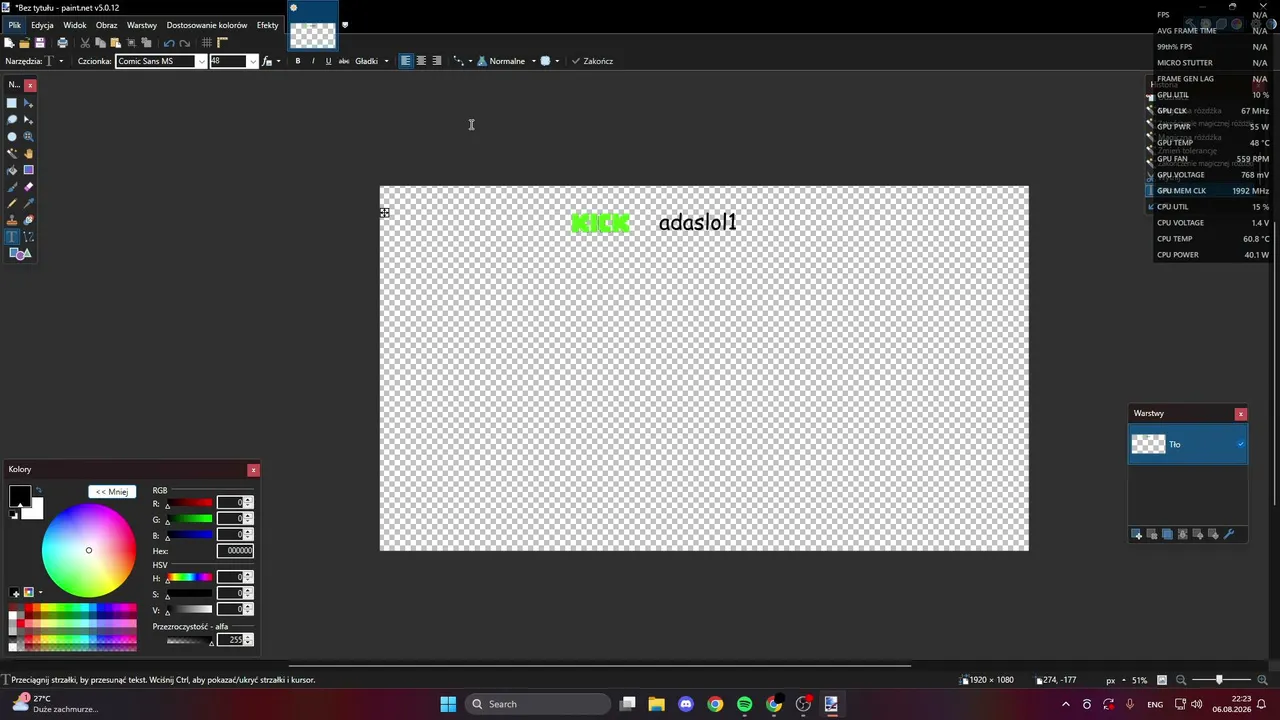Open the Edycja menu
This screenshot has height=720, width=1280.
(42, 25)
